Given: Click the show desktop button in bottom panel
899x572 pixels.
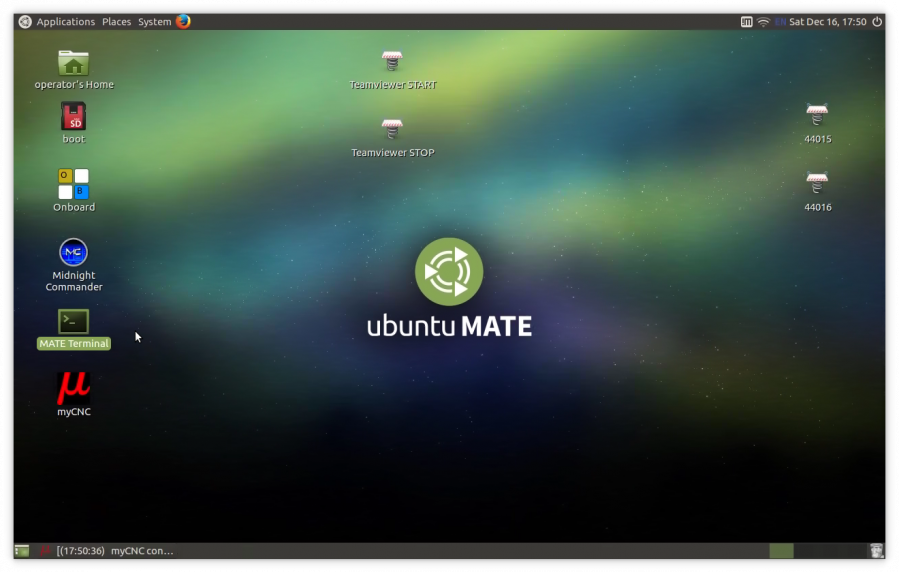Looking at the screenshot, I should [x=22, y=550].
